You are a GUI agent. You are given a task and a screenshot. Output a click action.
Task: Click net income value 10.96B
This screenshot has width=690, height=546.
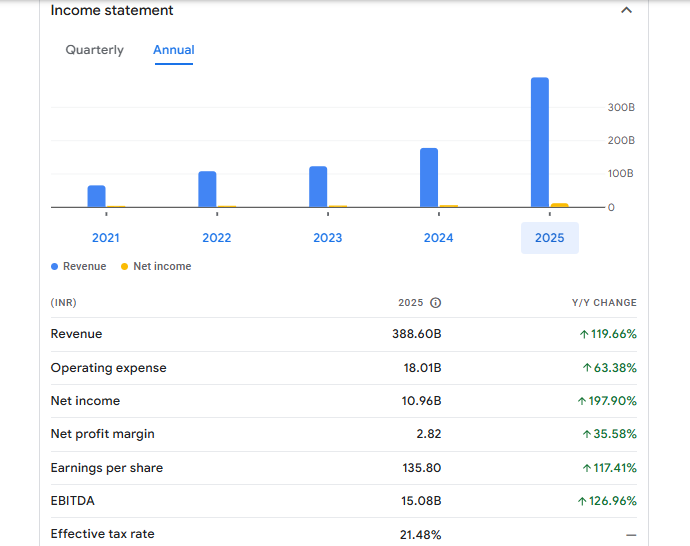click(422, 401)
